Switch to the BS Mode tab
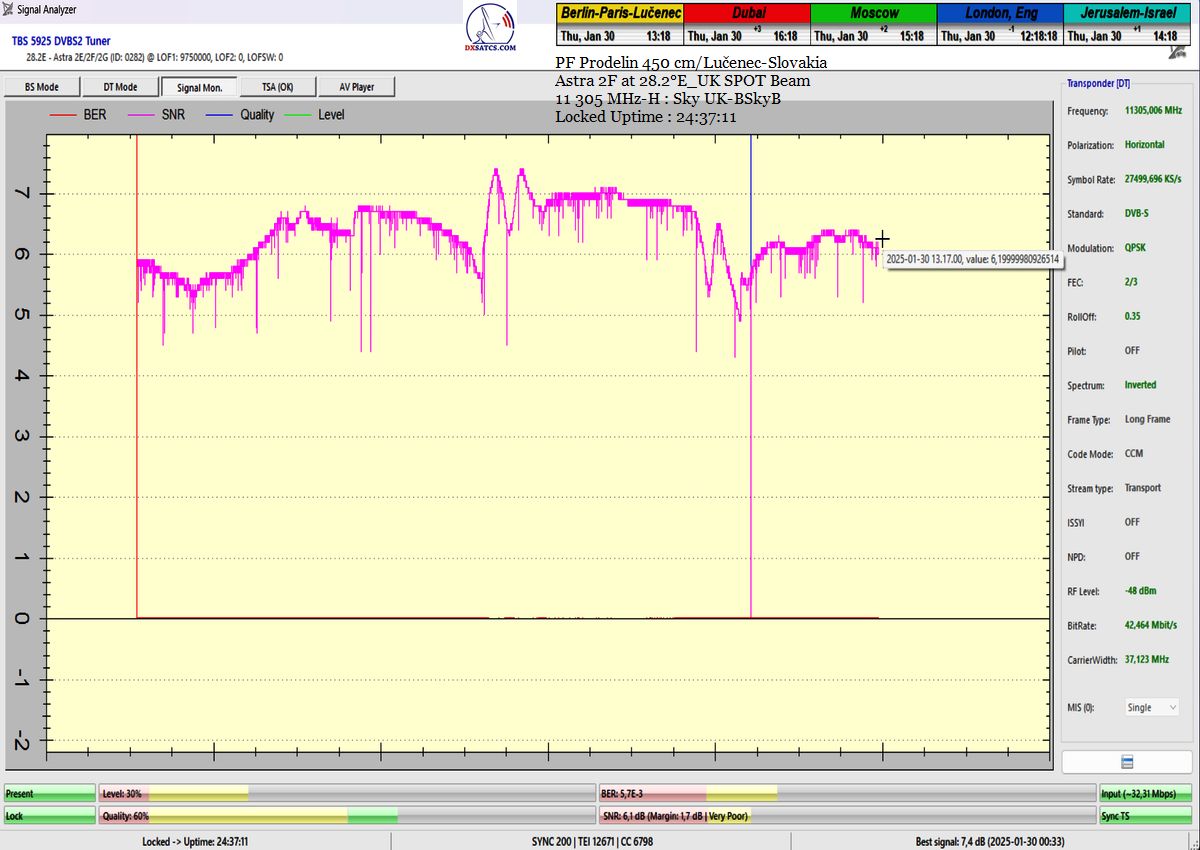This screenshot has height=850, width=1200. click(41, 87)
